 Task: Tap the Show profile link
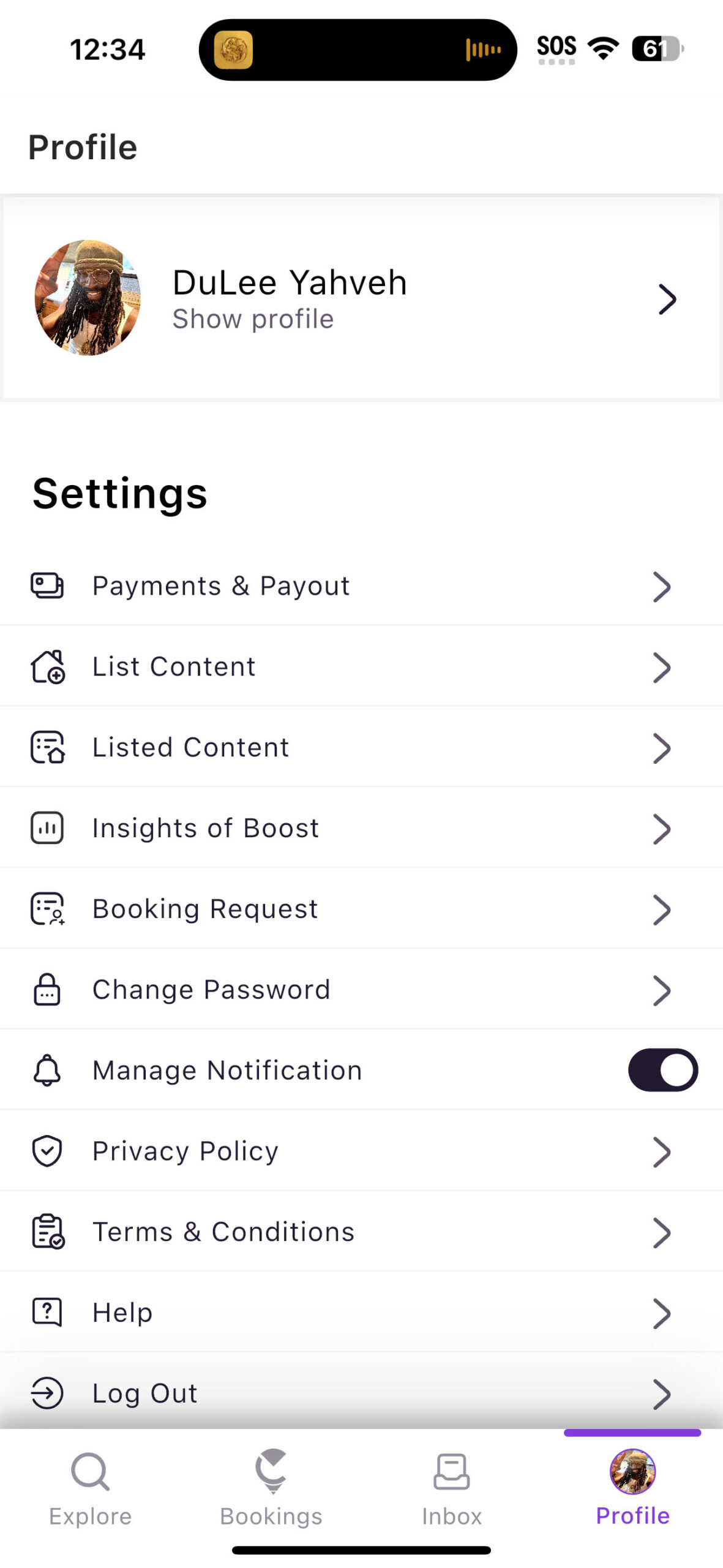(253, 319)
